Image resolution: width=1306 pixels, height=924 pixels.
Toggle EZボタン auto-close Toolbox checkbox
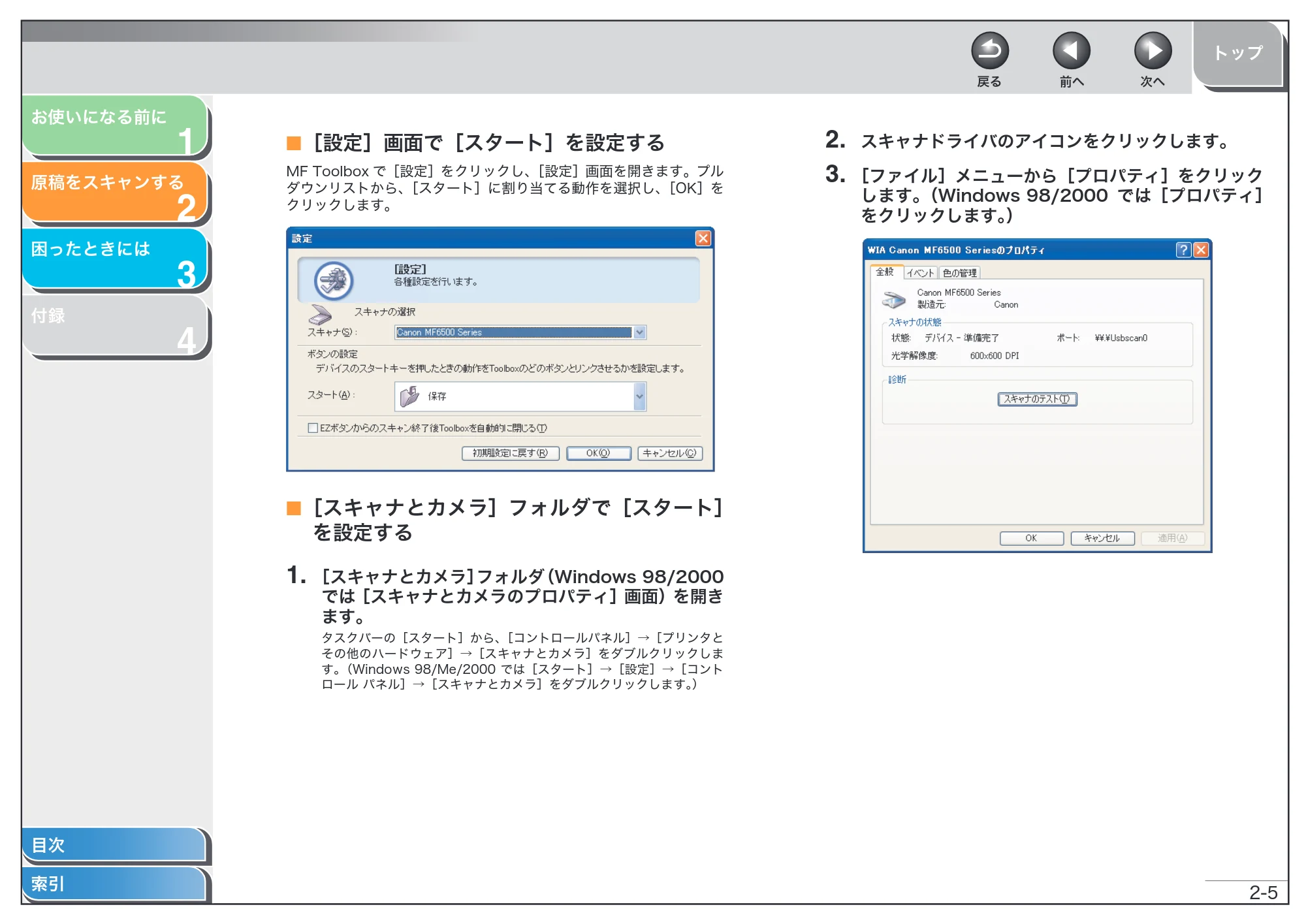(313, 428)
